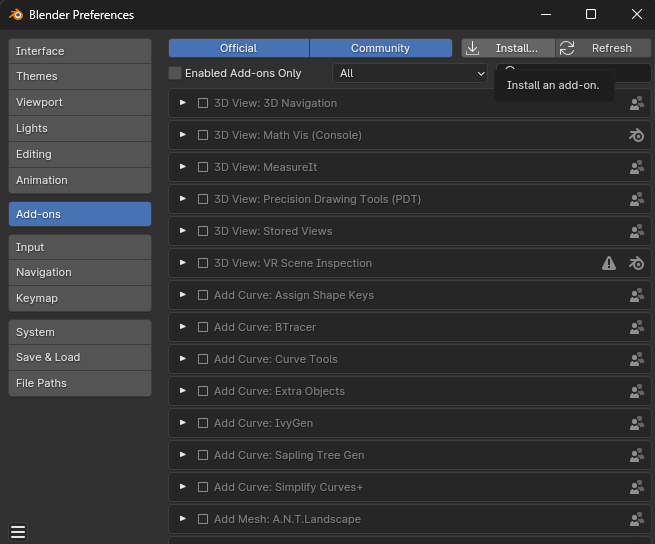
Task: Enable the Extra Objects add-on
Action: tap(203, 391)
